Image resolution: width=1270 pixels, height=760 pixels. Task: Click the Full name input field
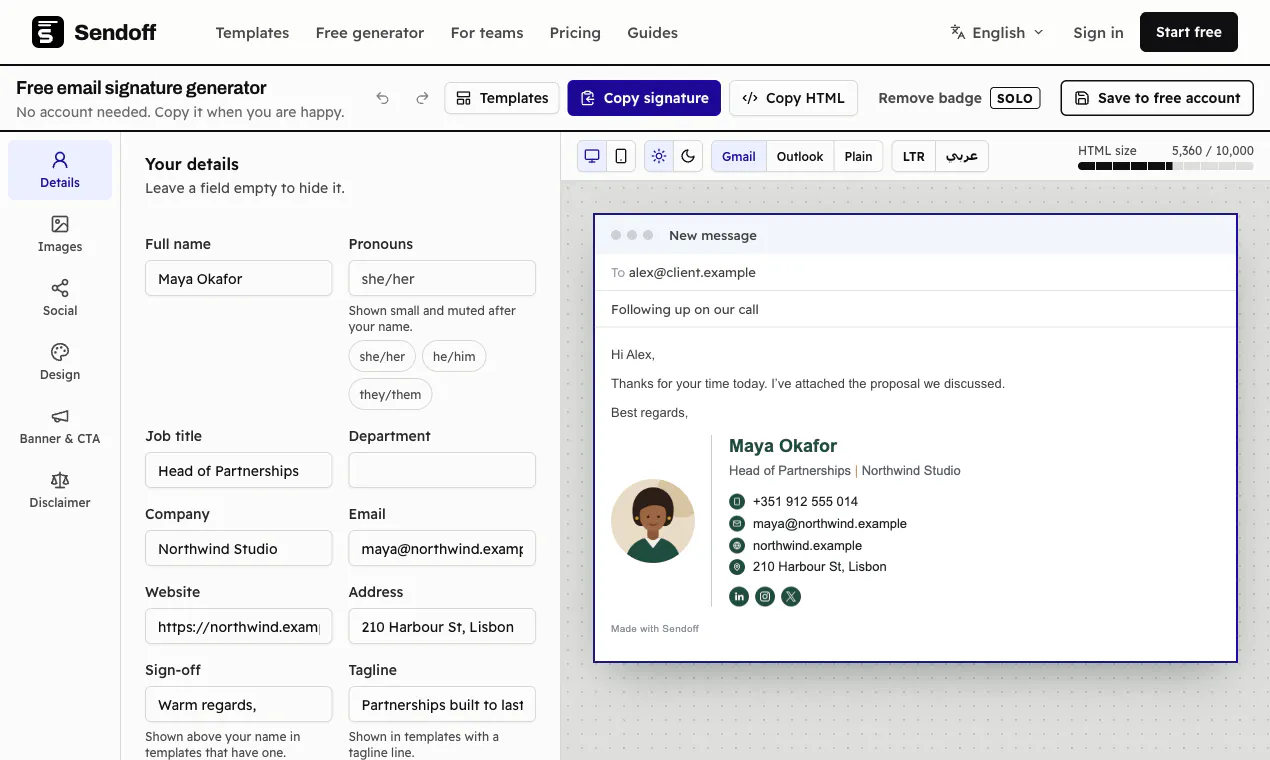[x=238, y=278]
